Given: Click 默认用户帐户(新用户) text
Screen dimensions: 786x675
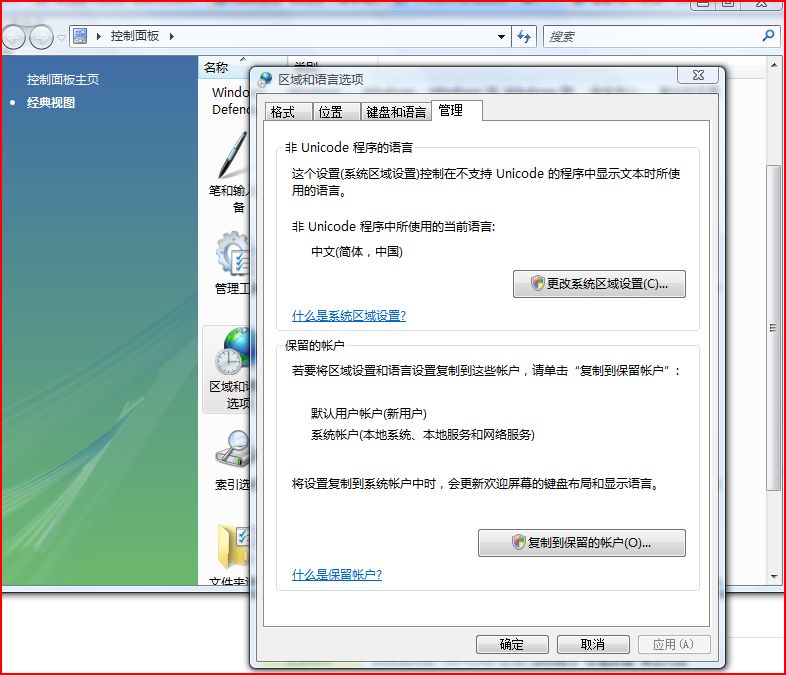Looking at the screenshot, I should point(368,413).
